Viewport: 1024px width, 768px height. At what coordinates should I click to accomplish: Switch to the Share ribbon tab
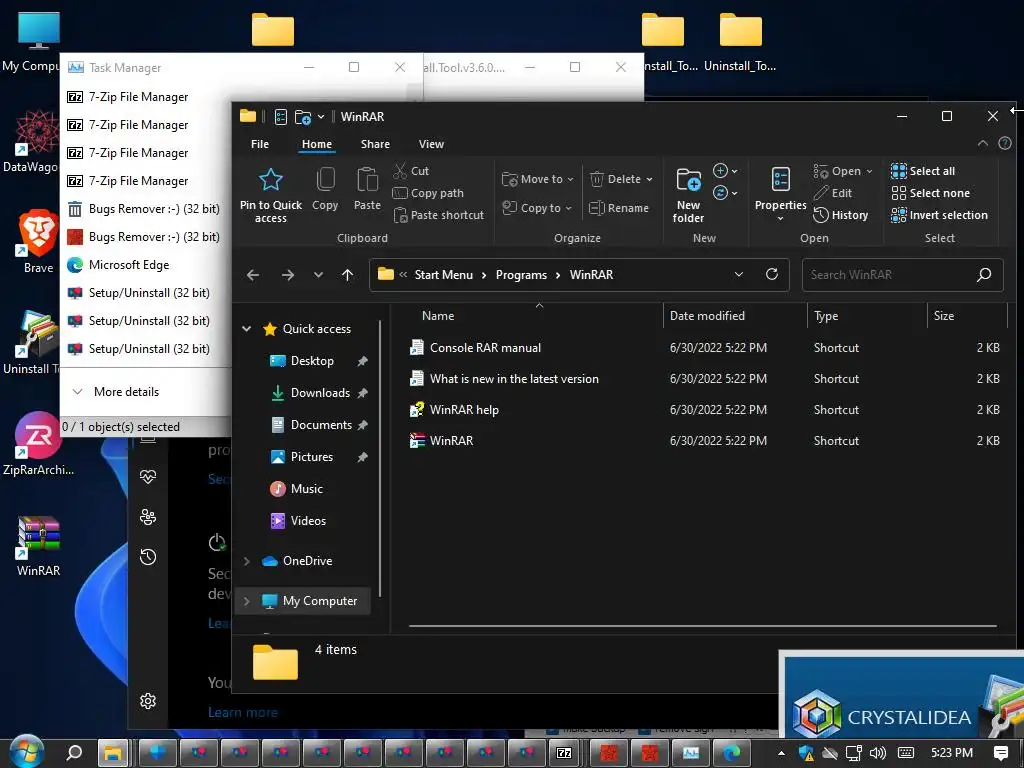tap(375, 144)
